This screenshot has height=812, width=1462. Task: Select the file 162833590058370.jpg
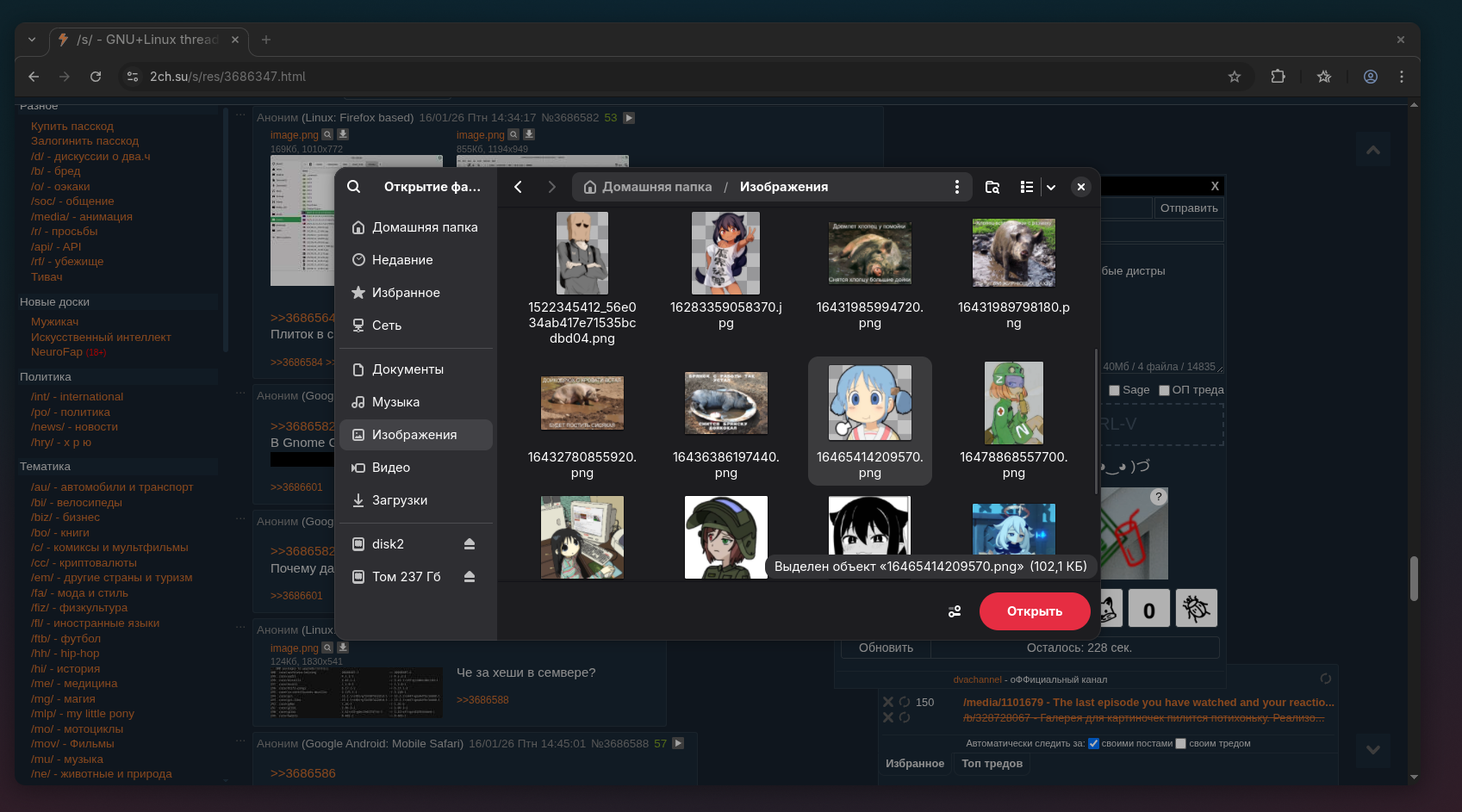[x=726, y=271]
